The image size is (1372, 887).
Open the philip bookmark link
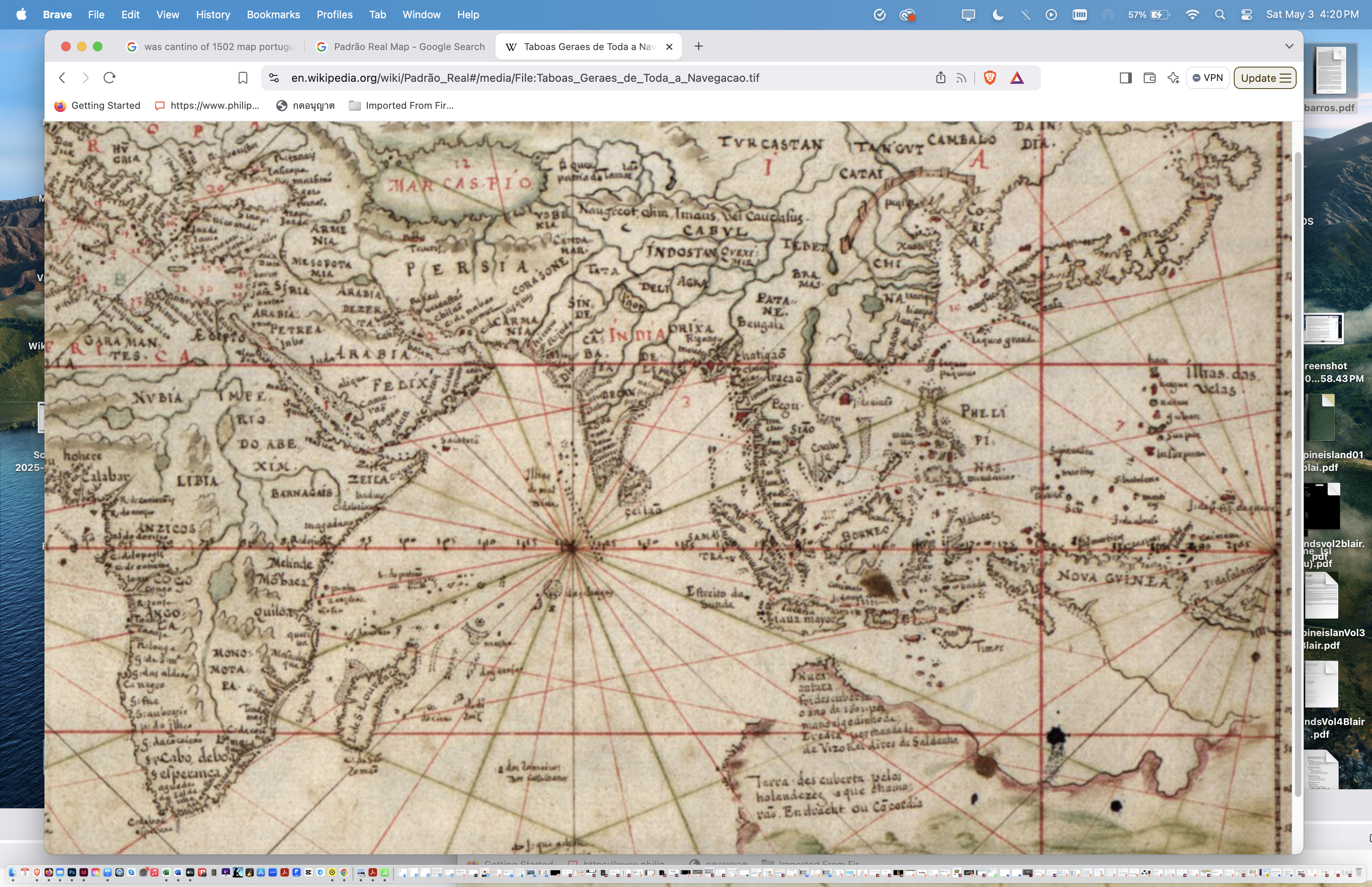point(207,105)
